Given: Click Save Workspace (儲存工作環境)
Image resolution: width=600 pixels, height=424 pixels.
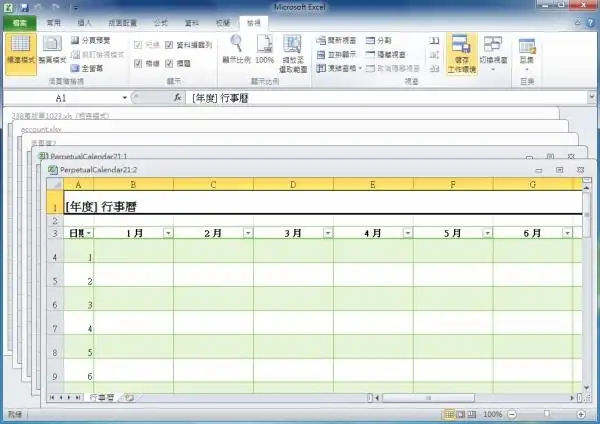Looking at the screenshot, I should pos(462,54).
